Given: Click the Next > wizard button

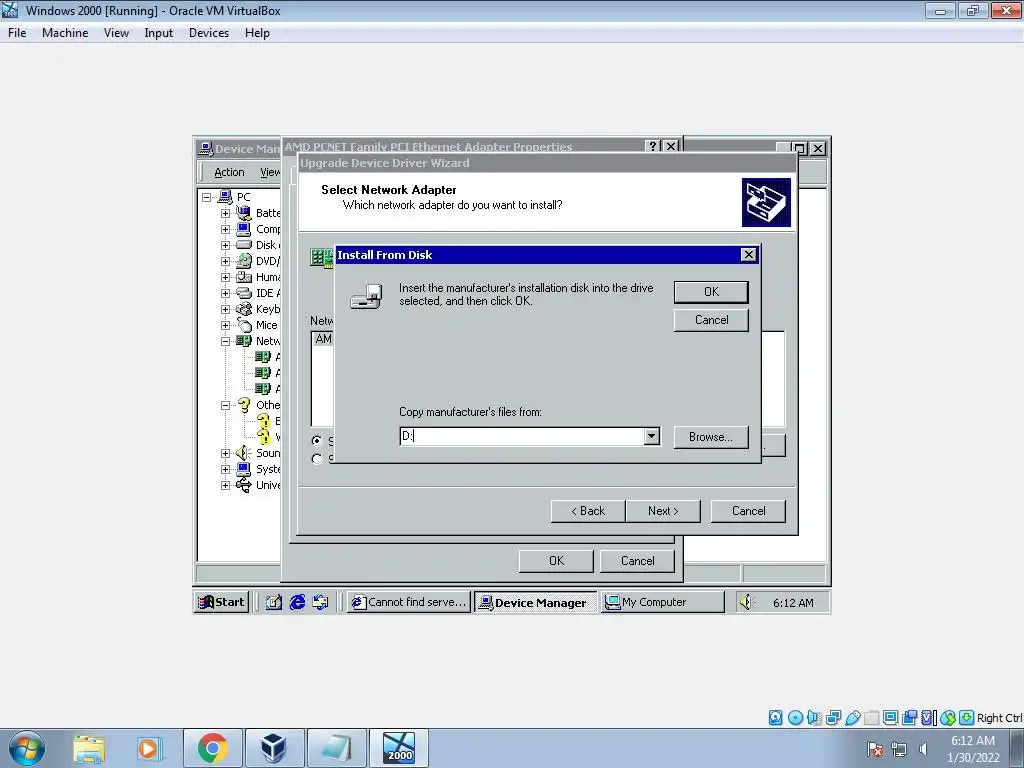Looking at the screenshot, I should (663, 511).
